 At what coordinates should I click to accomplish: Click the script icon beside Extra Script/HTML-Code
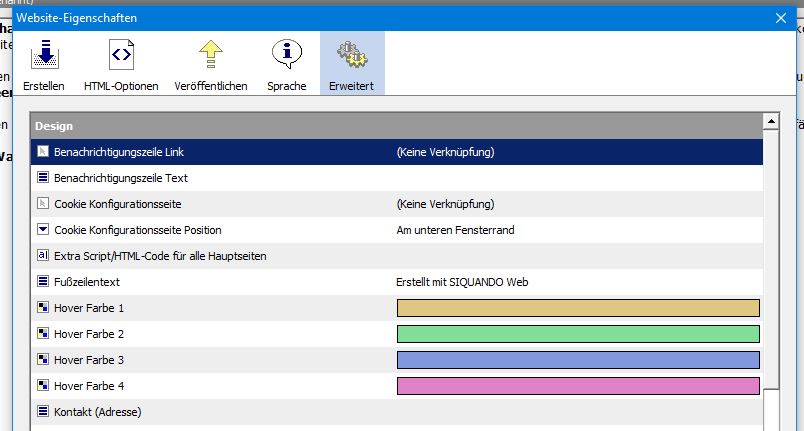[43, 256]
